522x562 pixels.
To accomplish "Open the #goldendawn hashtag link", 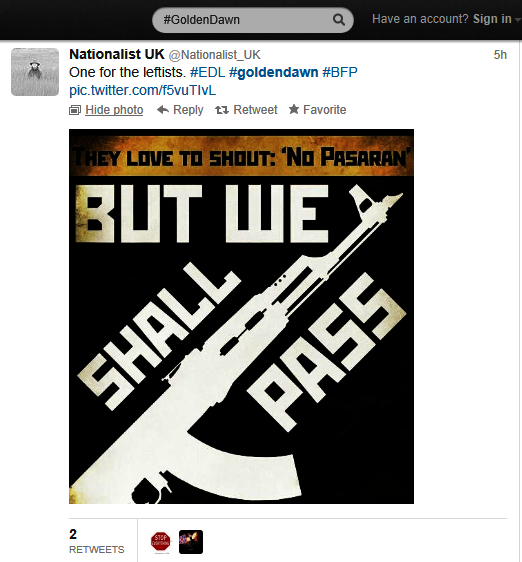I will (x=274, y=72).
